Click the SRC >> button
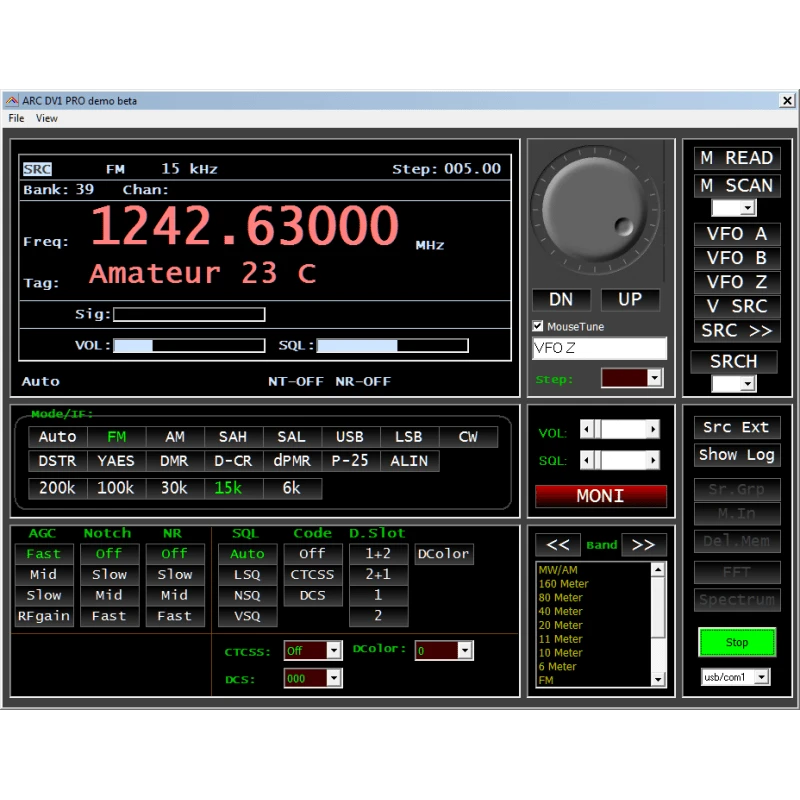 pyautogui.click(x=737, y=331)
